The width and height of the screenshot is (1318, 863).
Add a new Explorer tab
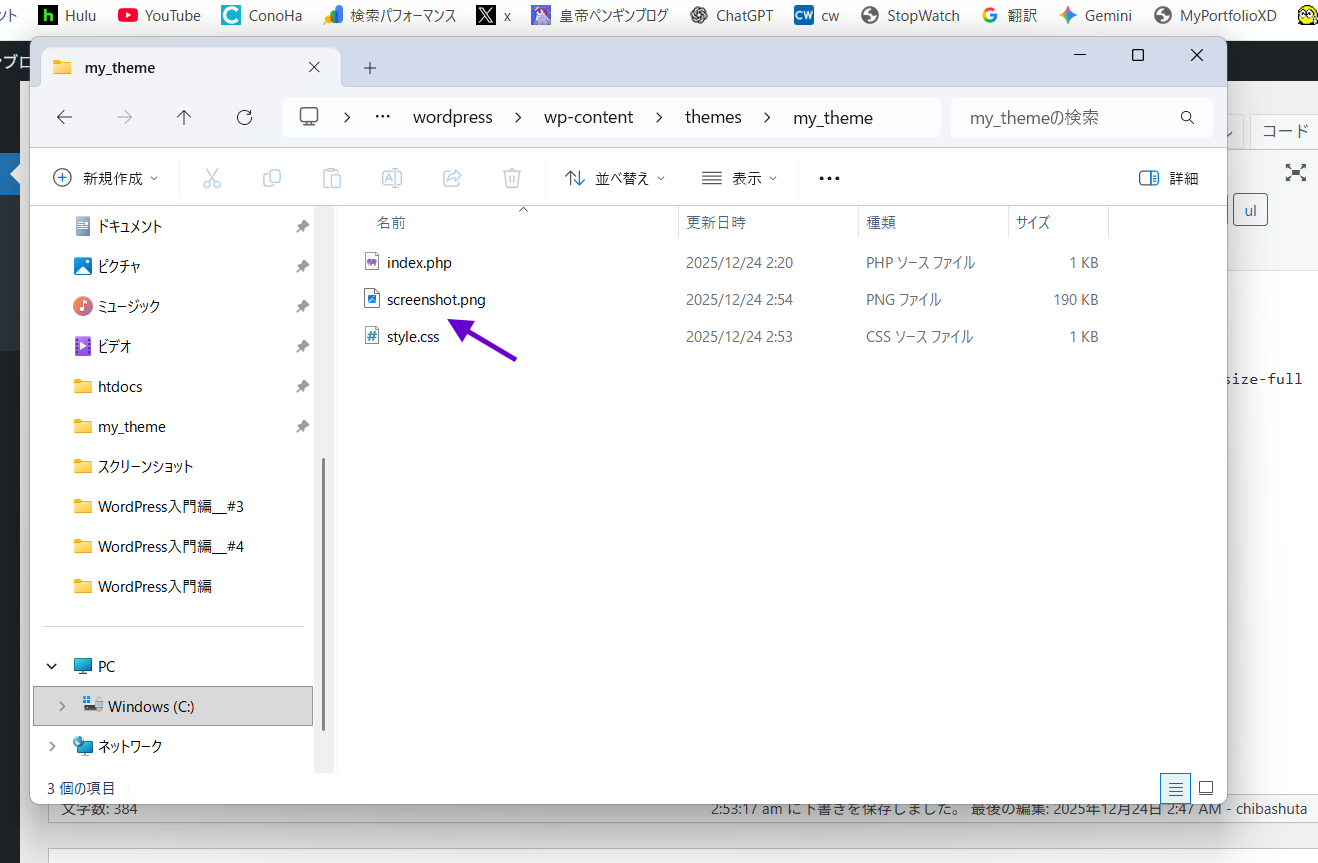pyautogui.click(x=370, y=68)
